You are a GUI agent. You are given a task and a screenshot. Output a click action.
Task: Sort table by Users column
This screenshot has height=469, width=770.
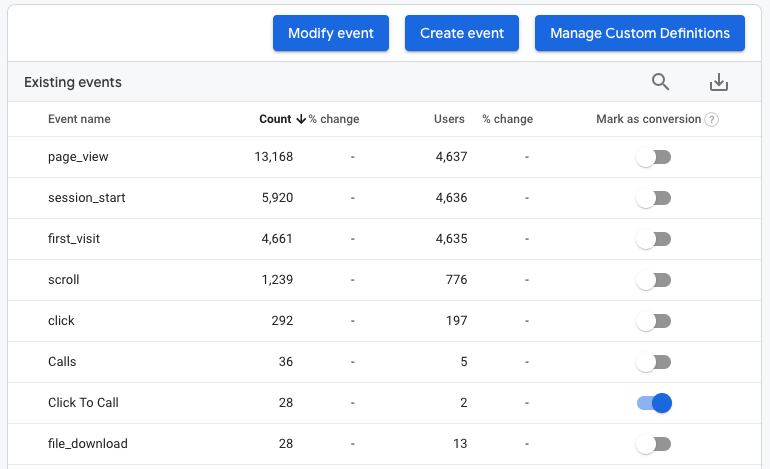(x=449, y=119)
